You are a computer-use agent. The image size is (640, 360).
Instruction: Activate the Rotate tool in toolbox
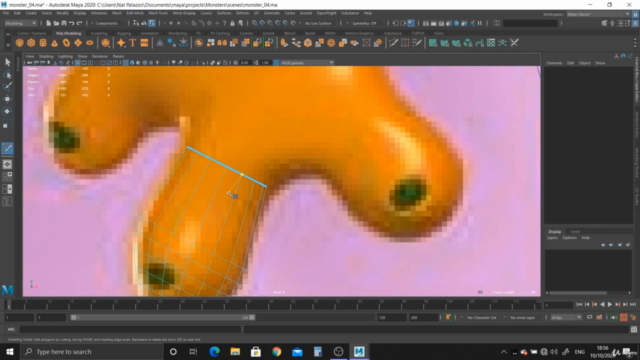pos(7,111)
